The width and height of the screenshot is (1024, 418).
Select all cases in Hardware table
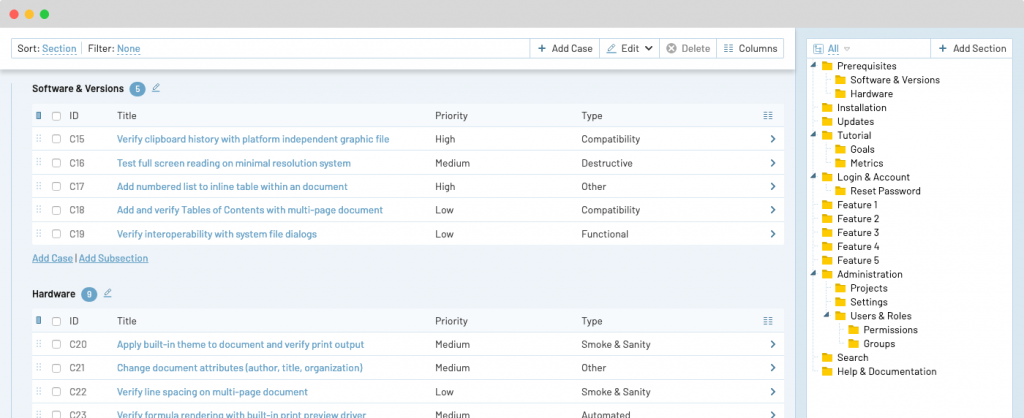point(57,321)
